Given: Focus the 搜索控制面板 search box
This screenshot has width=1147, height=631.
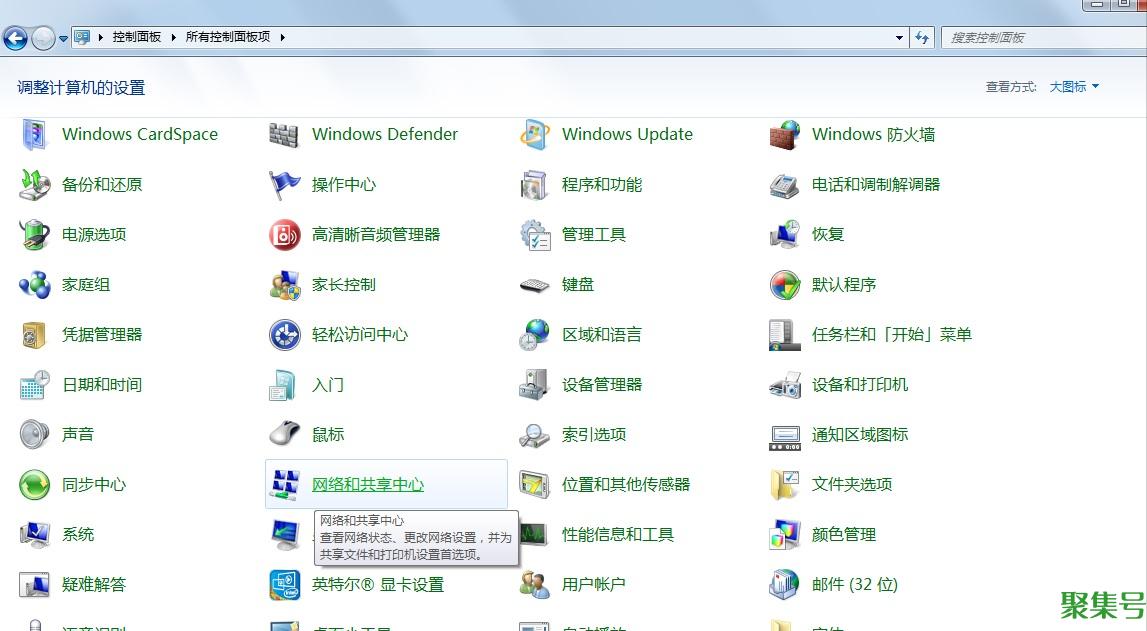Looking at the screenshot, I should coord(1043,37).
